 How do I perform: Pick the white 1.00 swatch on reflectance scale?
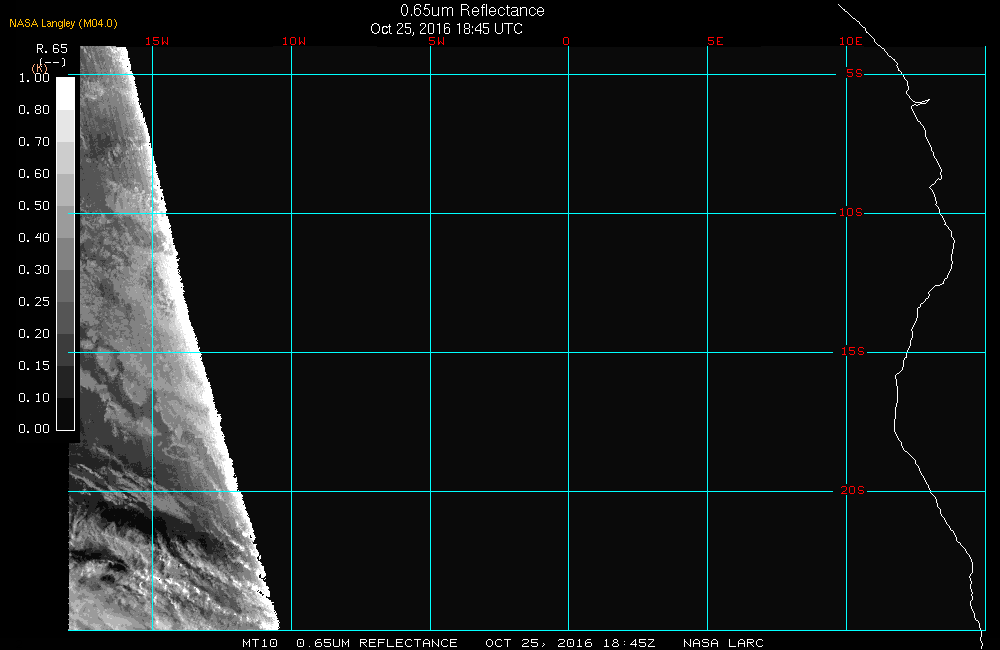(x=64, y=92)
